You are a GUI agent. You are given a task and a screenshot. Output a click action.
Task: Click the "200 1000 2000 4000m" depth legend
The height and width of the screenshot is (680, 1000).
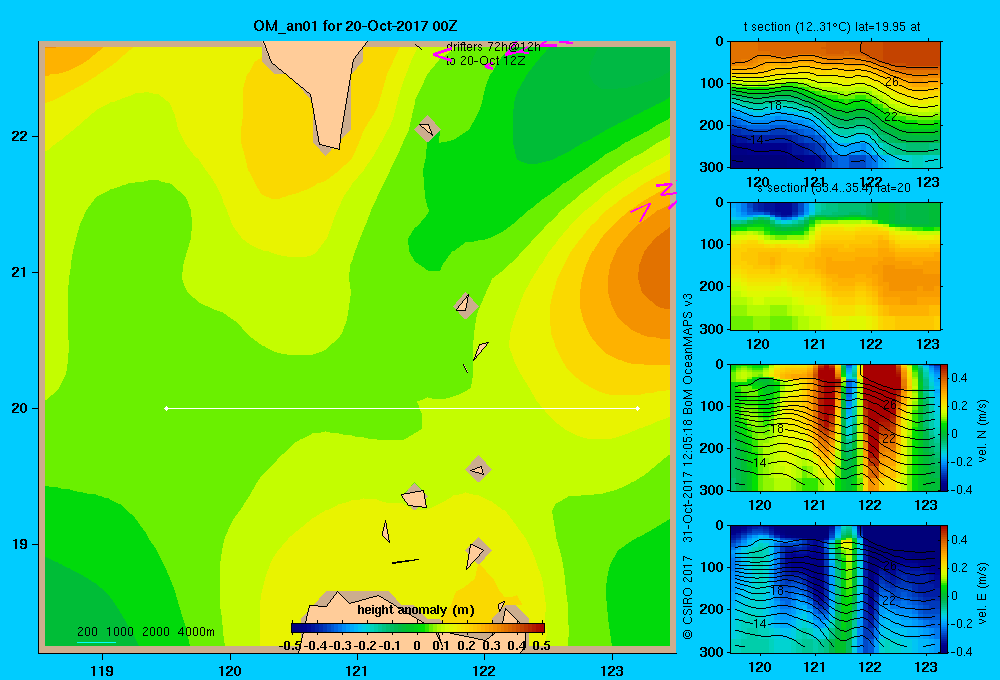145,632
